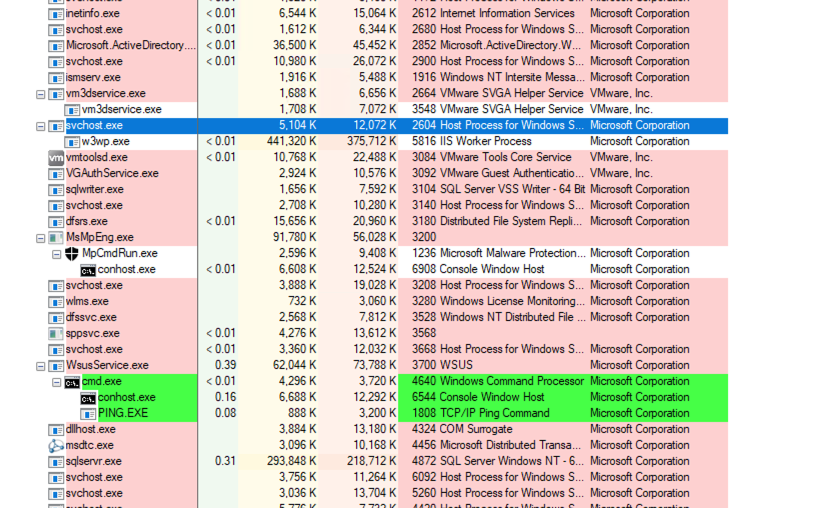Click the '3700 WSUS' description cell
The width and height of the screenshot is (822, 508).
[442, 365]
